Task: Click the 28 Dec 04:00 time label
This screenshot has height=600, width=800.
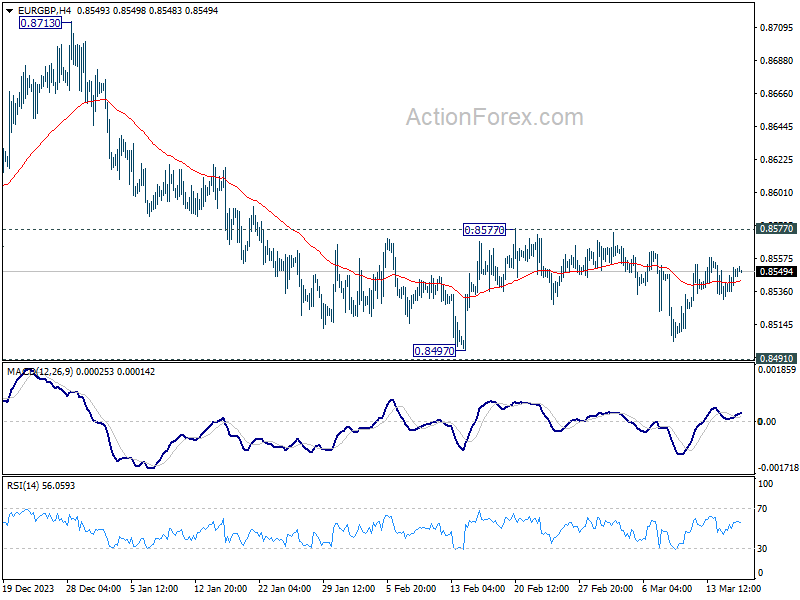Action: (94, 589)
